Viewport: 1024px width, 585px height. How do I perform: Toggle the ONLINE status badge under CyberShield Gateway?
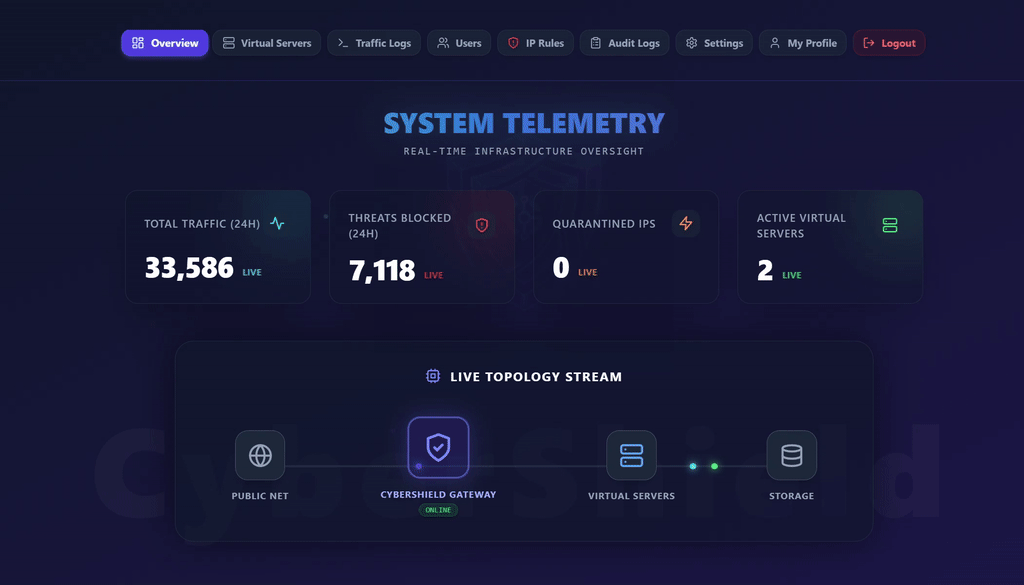tap(439, 509)
